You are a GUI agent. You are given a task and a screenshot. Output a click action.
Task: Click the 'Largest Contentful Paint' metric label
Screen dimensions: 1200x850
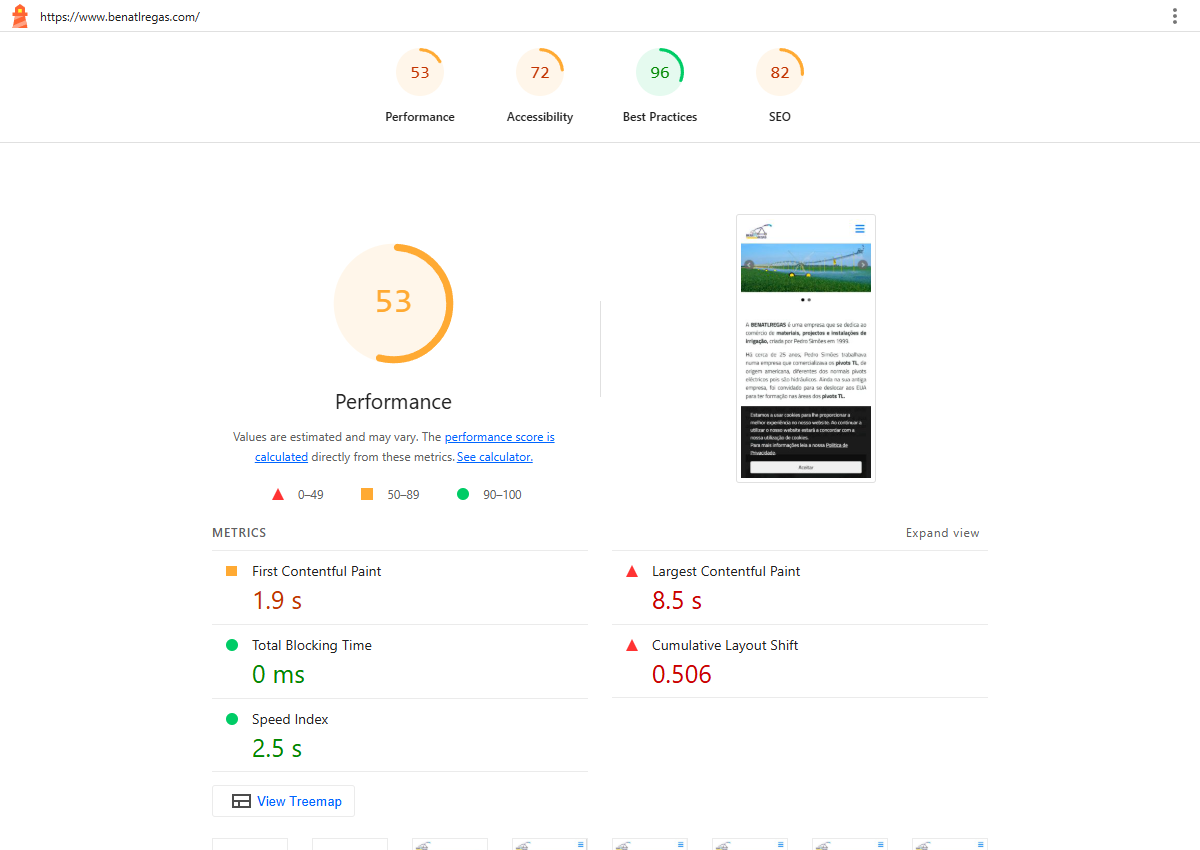coord(726,571)
